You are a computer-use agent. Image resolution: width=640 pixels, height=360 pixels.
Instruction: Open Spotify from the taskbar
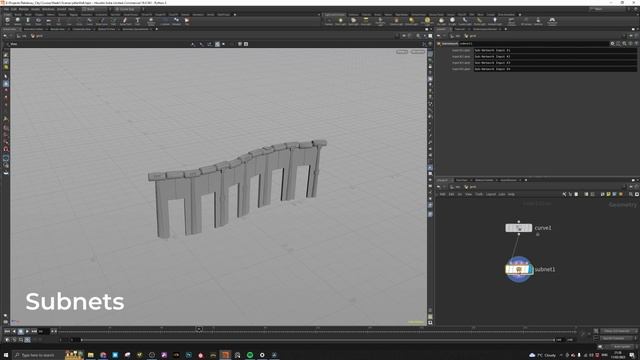[250, 355]
